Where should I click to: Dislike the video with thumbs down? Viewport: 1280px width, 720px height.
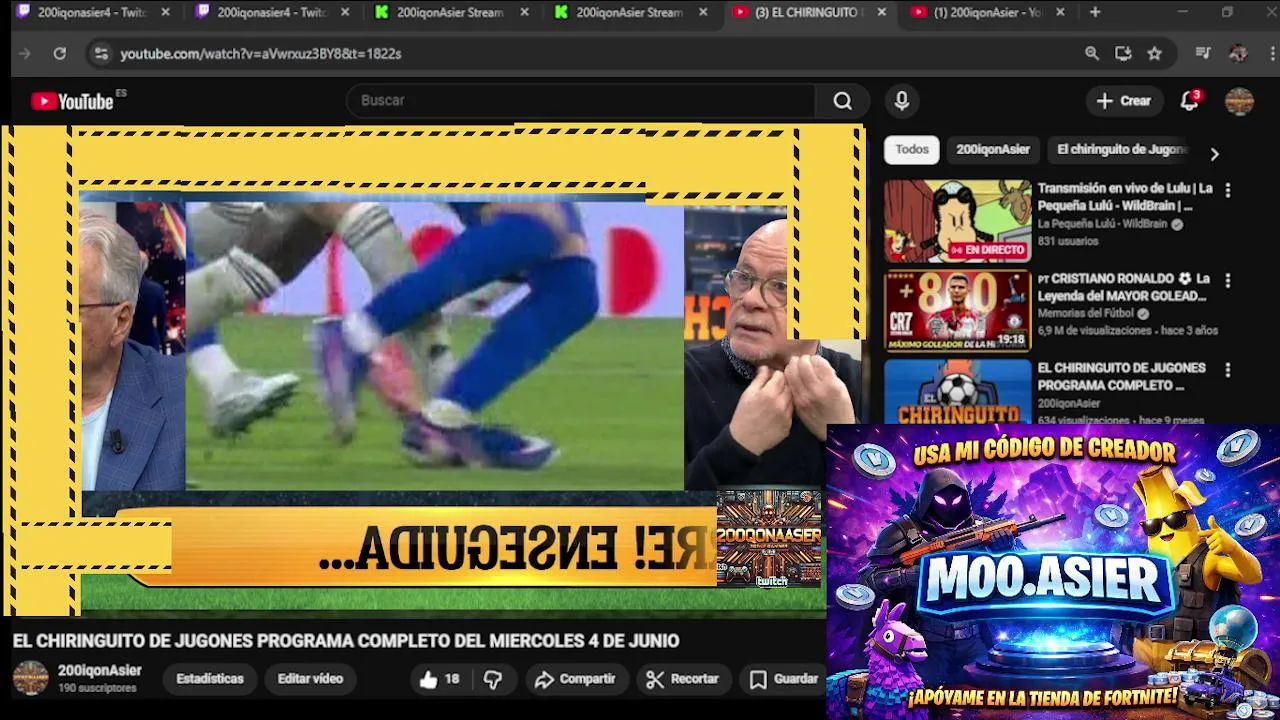pyautogui.click(x=493, y=679)
